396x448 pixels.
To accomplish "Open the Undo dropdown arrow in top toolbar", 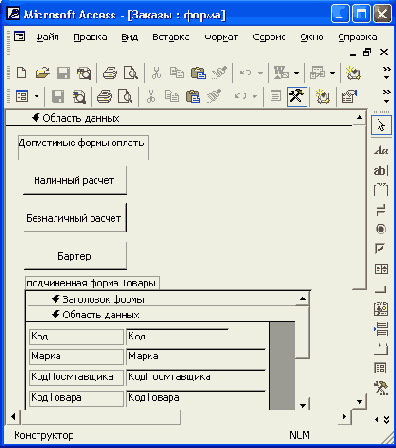I will tap(260, 72).
